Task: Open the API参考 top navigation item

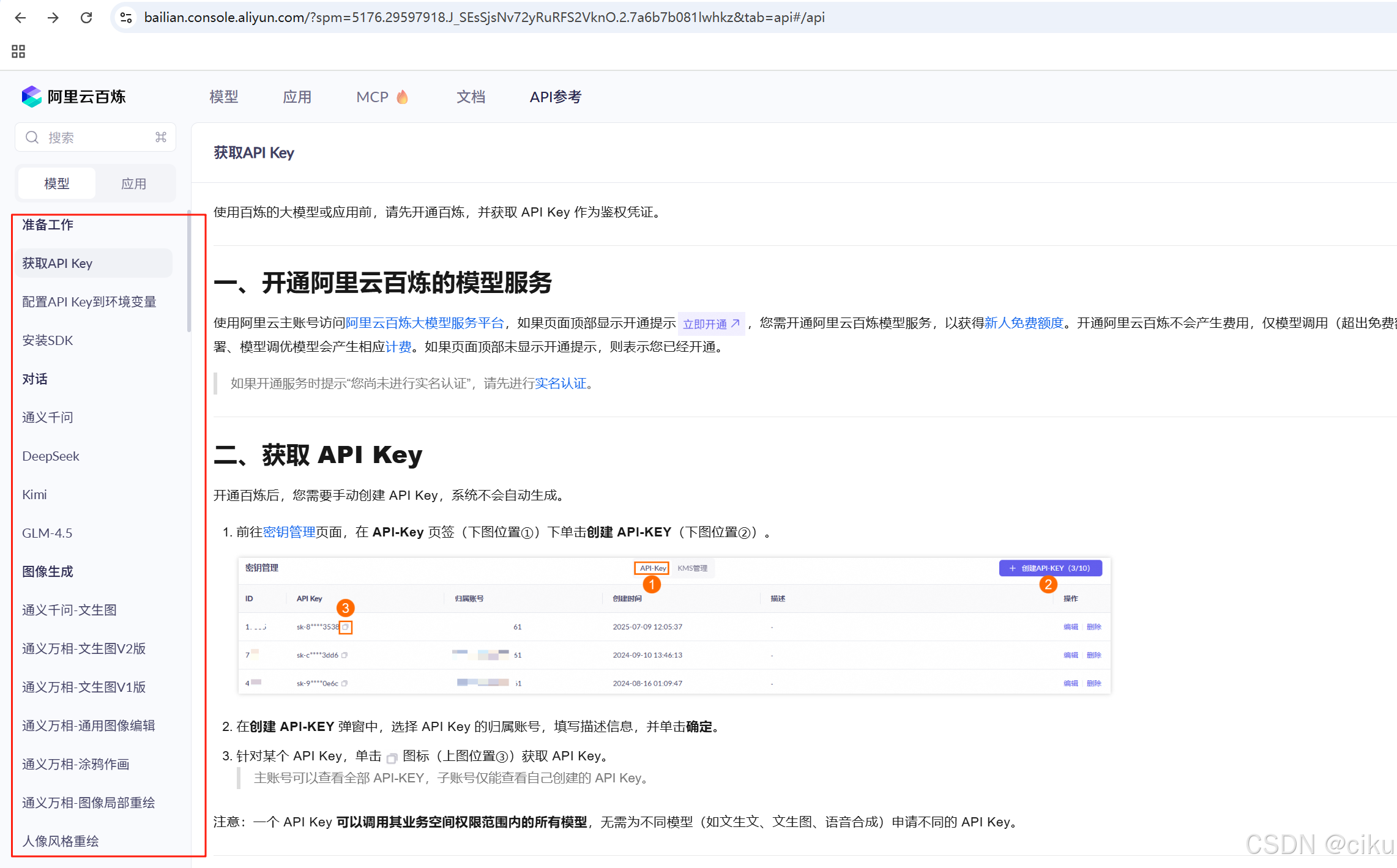Action: (556, 97)
